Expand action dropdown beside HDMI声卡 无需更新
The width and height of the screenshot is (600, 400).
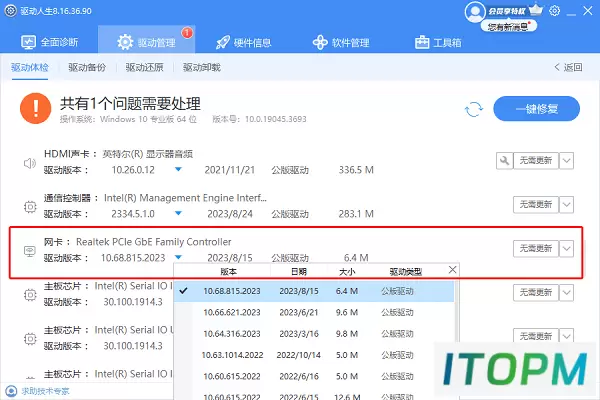(x=566, y=160)
